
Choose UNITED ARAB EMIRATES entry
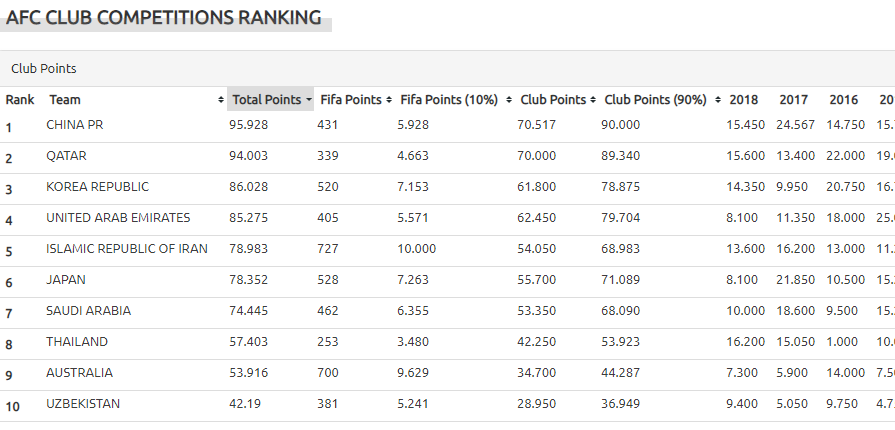[x=118, y=218]
